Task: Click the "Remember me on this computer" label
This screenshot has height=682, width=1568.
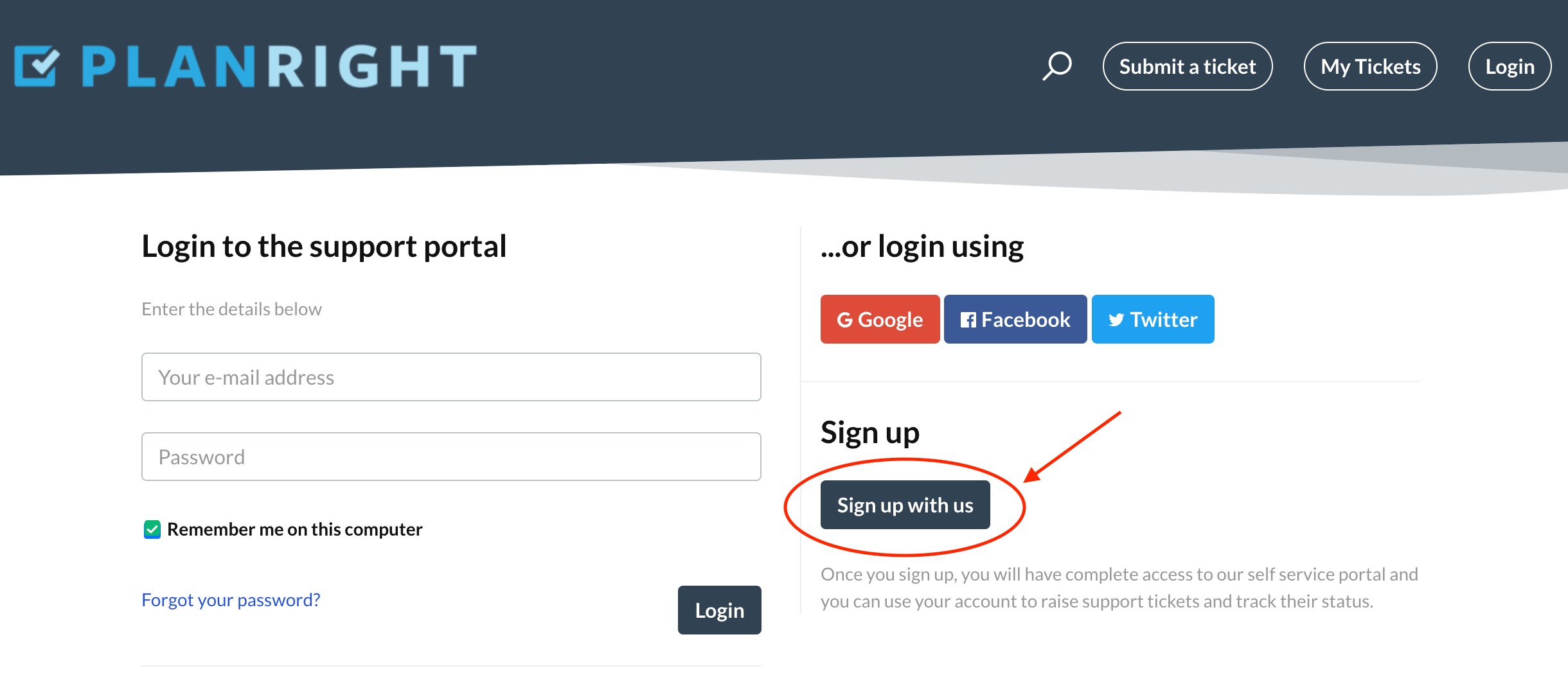Action: click(x=294, y=529)
